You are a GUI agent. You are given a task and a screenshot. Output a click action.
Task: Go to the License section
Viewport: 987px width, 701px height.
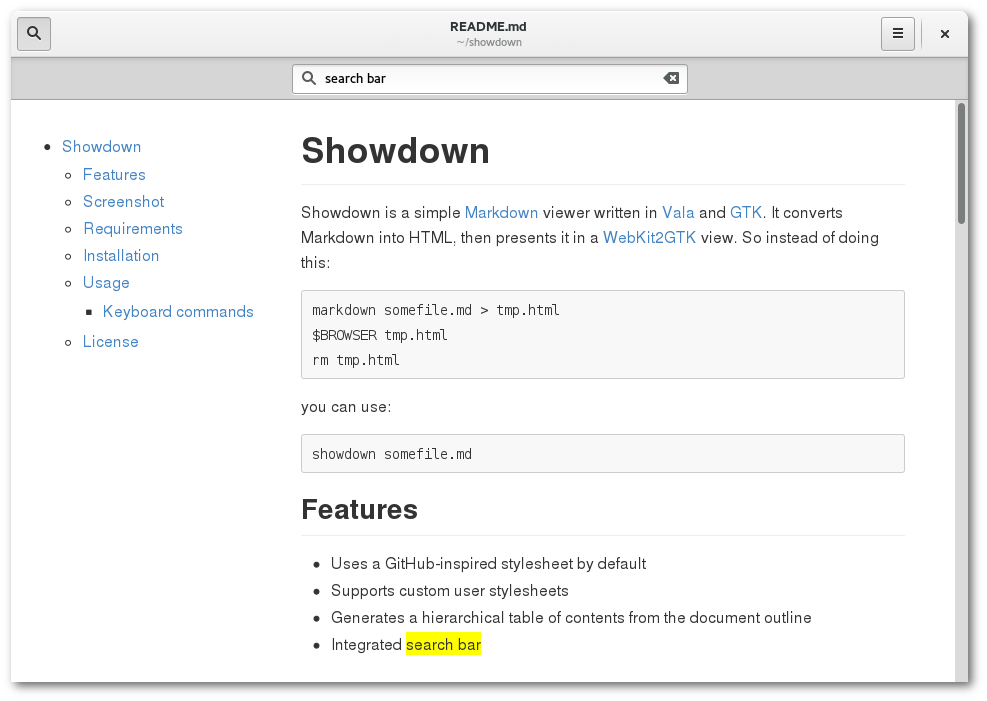(x=110, y=342)
